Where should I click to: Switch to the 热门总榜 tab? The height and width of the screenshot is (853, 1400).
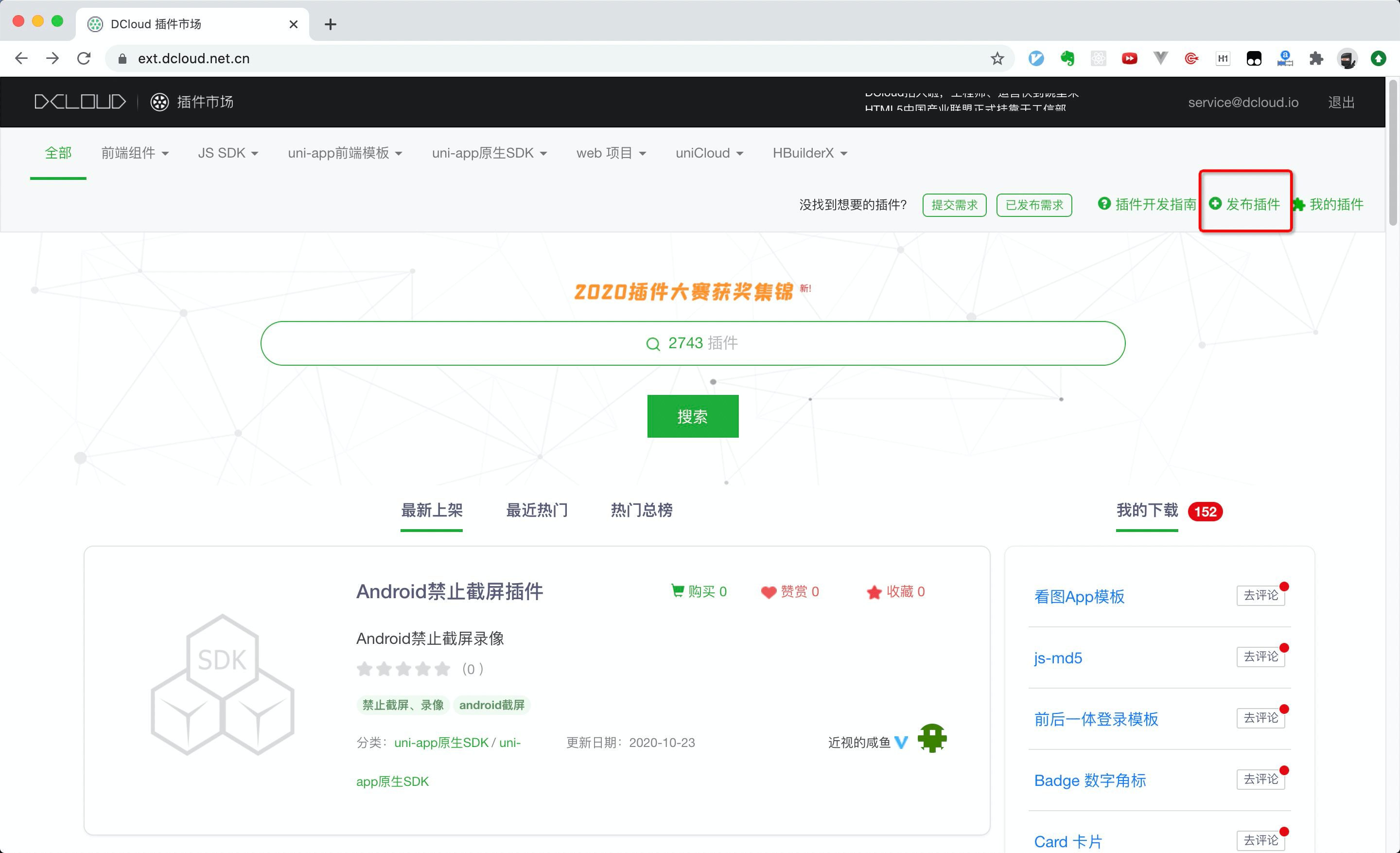[642, 510]
